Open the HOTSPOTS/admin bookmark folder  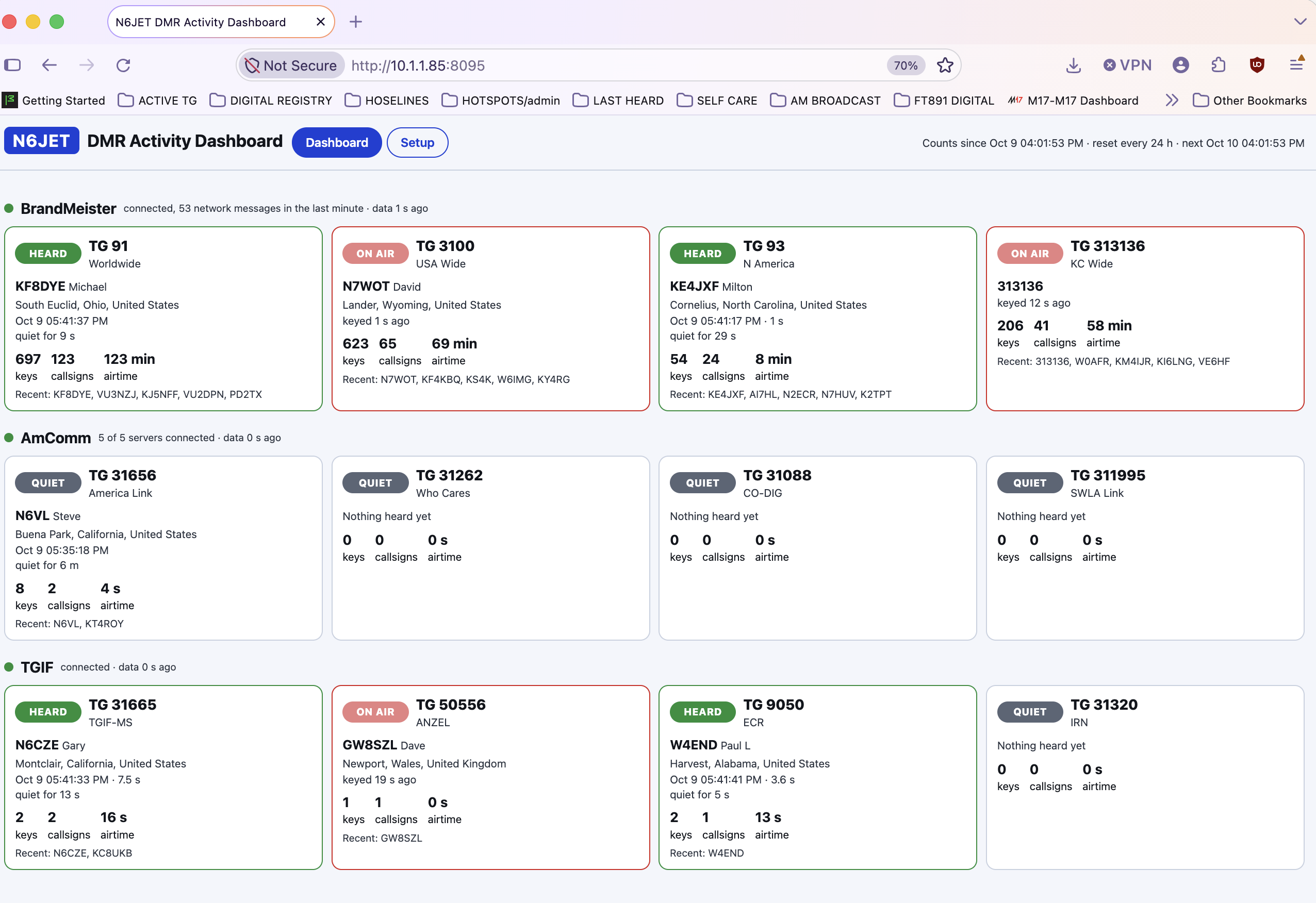click(x=501, y=101)
